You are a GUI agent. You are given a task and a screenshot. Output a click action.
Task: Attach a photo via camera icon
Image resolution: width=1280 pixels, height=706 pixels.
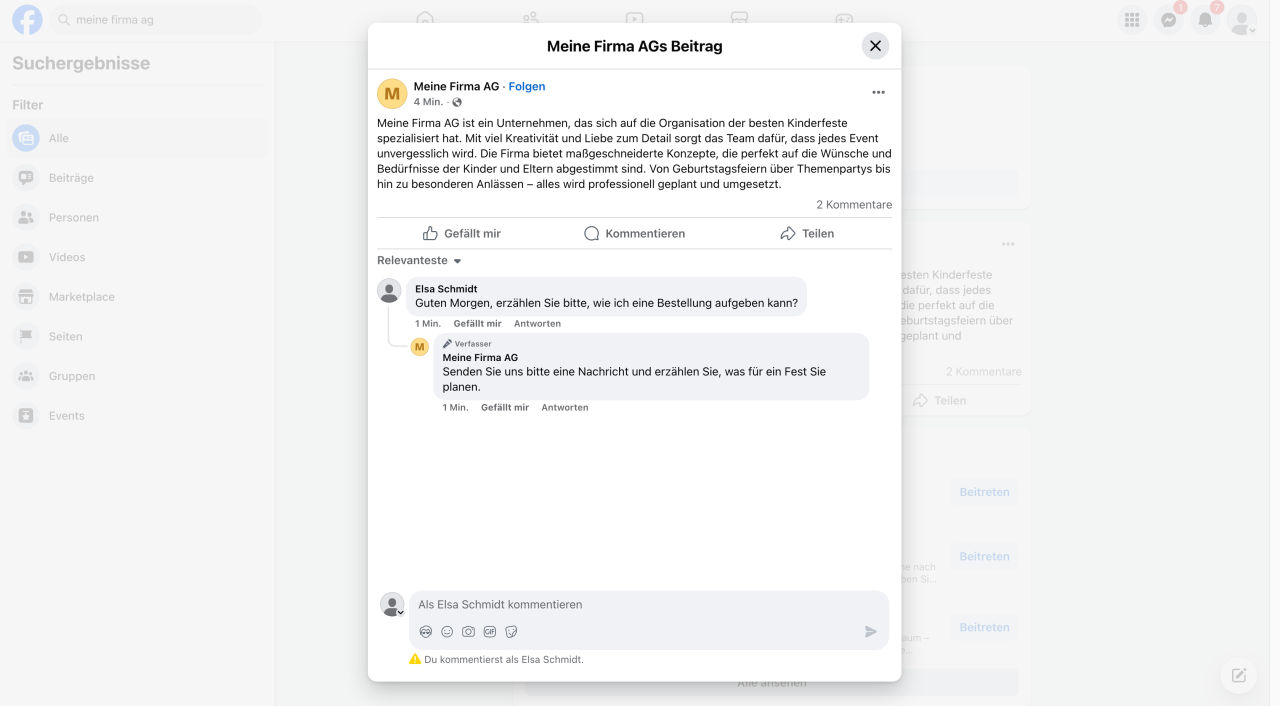(x=468, y=632)
